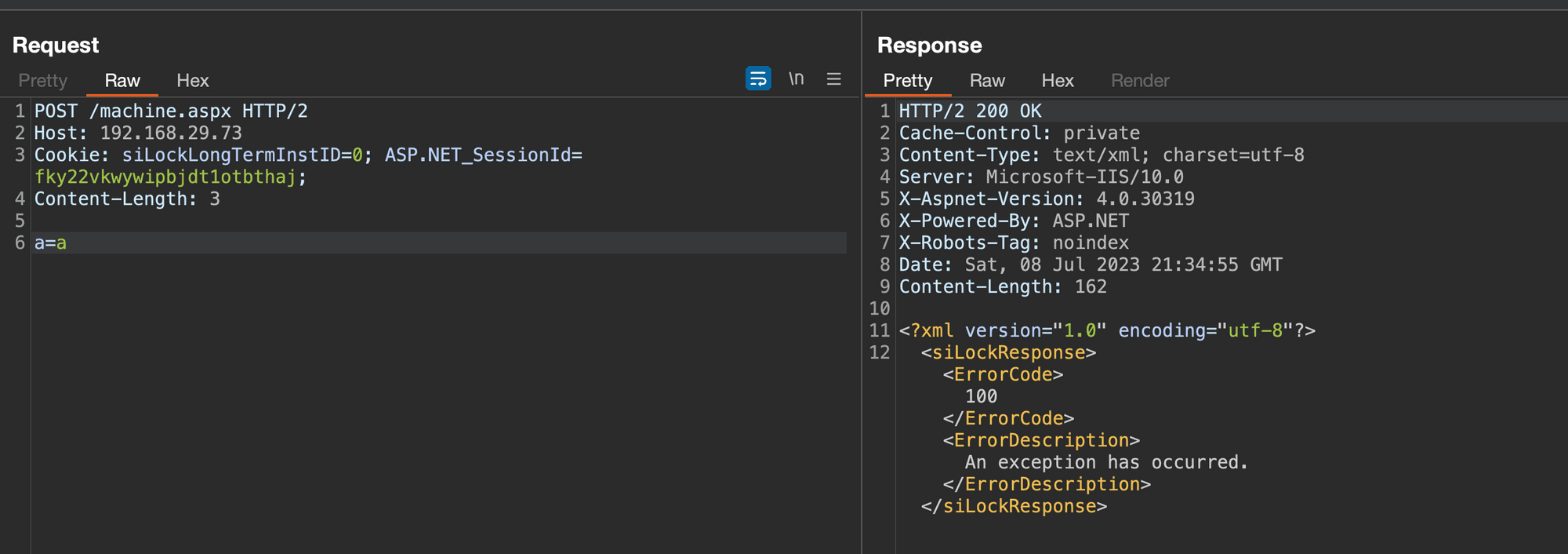Click the a=a request body line
This screenshot has width=1568, height=554.
[x=50, y=243]
